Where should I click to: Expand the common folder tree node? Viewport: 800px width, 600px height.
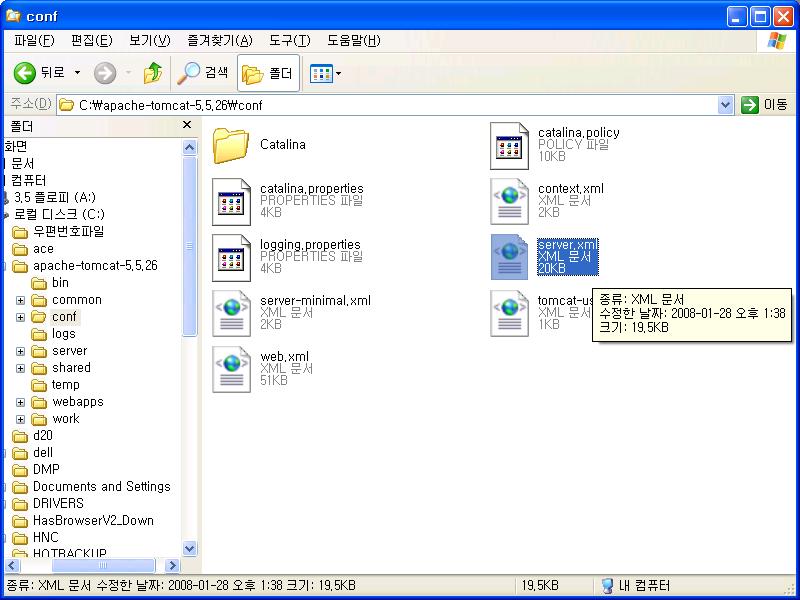click(x=20, y=301)
